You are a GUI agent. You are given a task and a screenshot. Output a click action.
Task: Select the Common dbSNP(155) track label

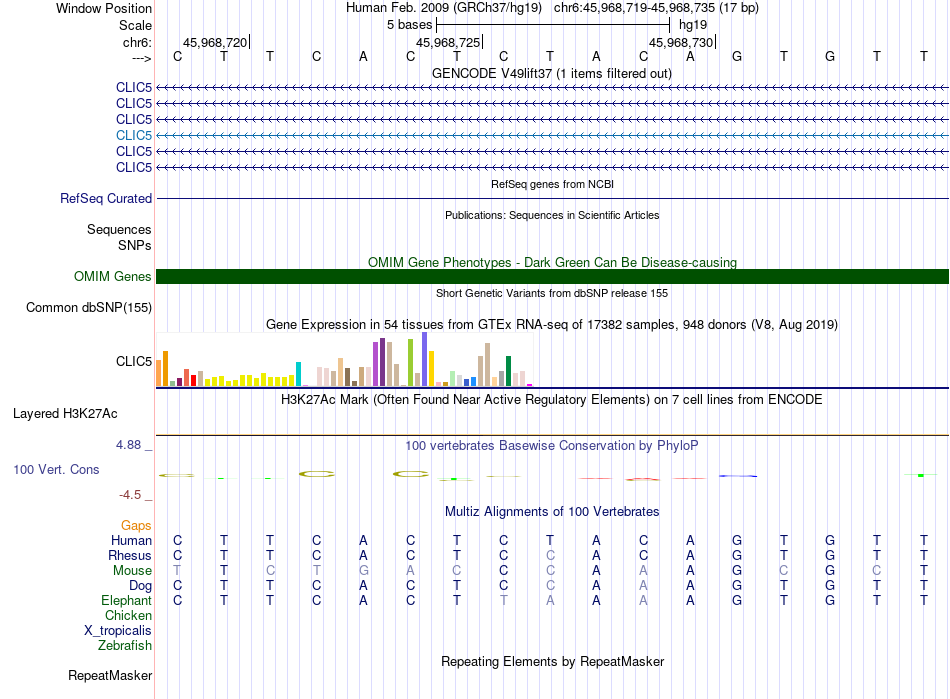pyautogui.click(x=88, y=307)
